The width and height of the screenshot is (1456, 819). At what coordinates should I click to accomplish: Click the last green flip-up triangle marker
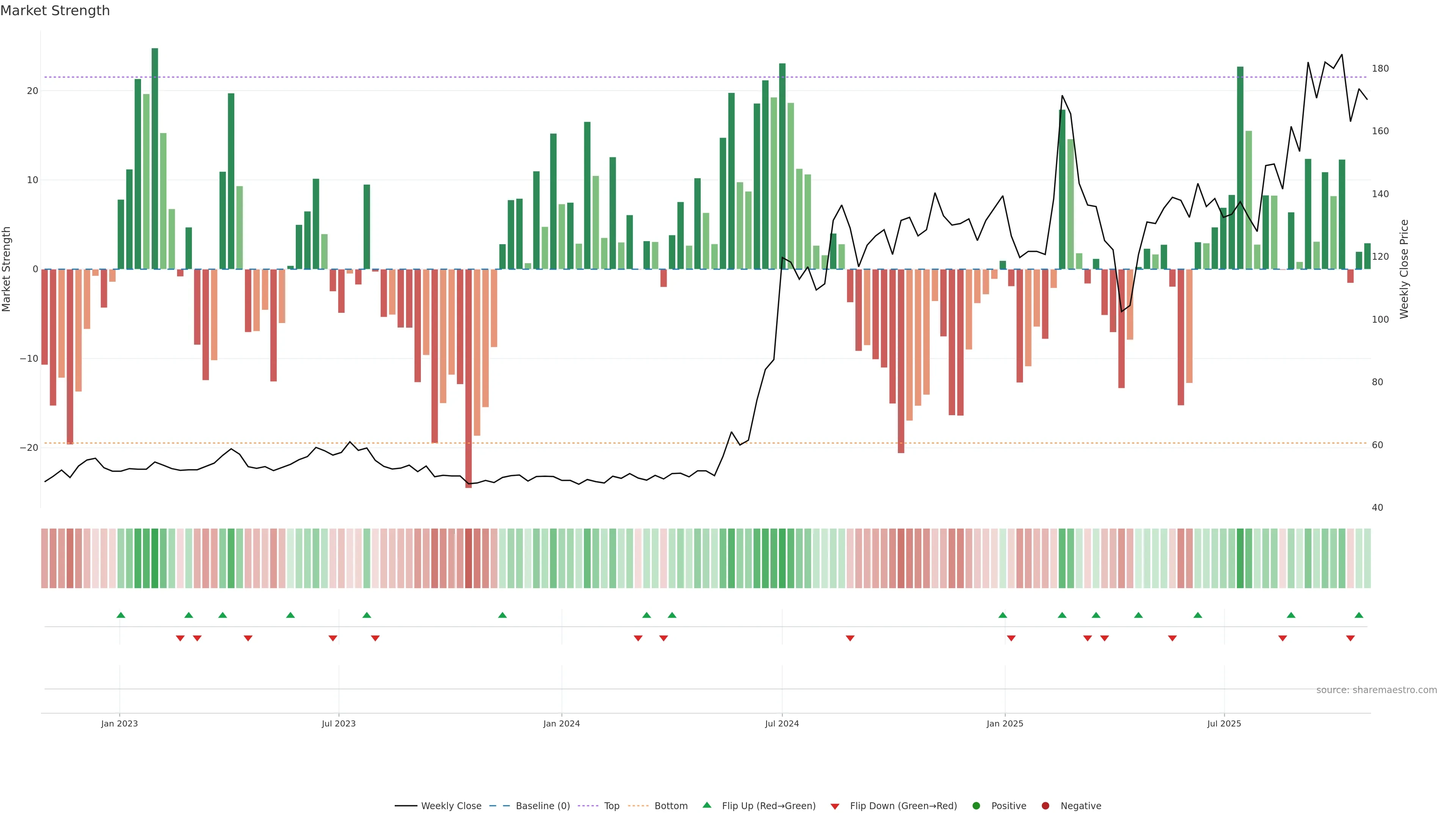(1359, 615)
